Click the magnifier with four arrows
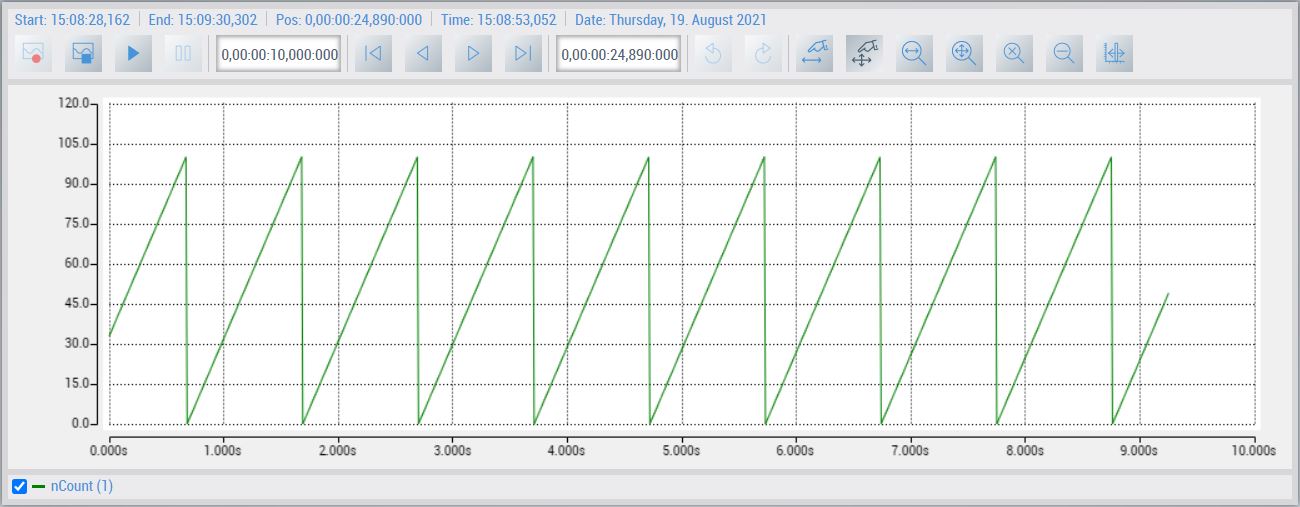This screenshot has height=507, width=1300. (x=964, y=53)
